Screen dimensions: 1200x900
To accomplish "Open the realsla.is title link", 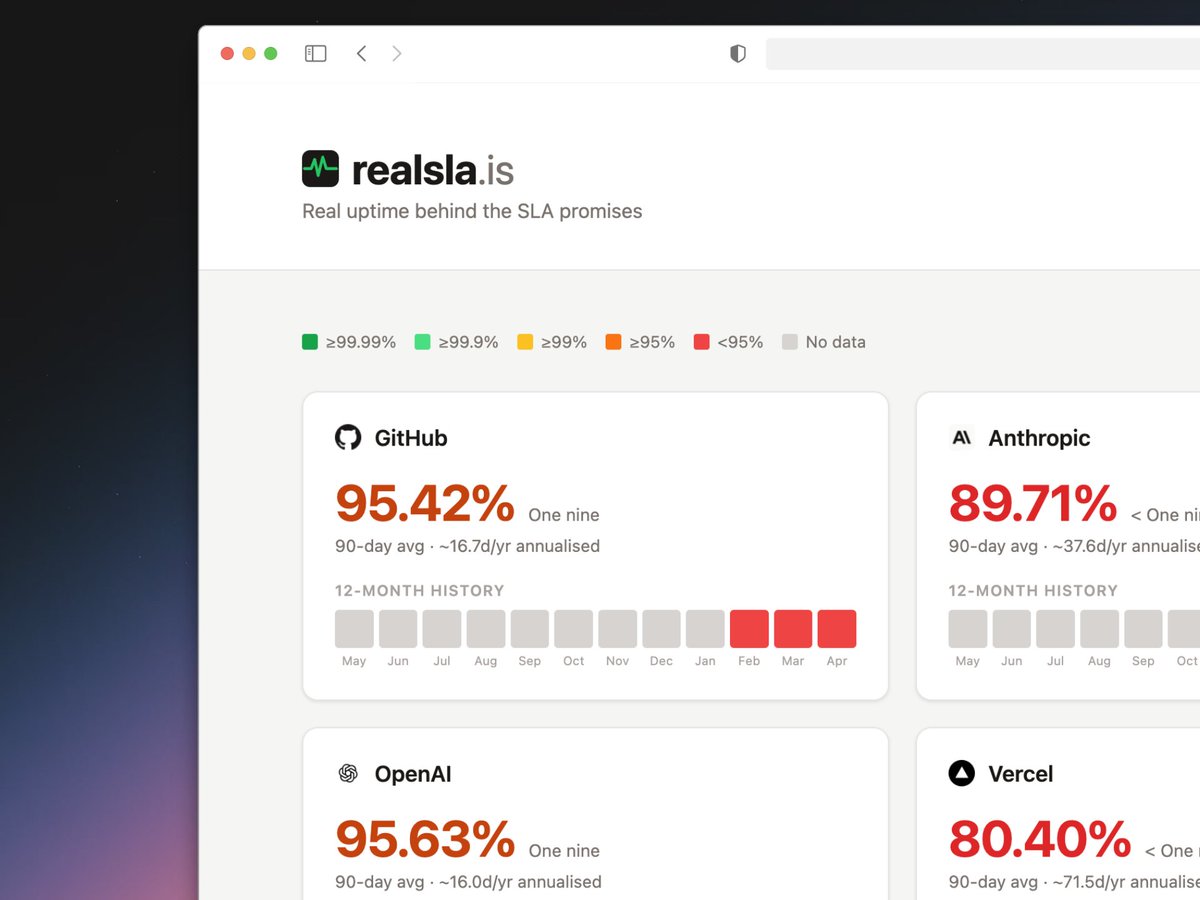I will coord(433,170).
